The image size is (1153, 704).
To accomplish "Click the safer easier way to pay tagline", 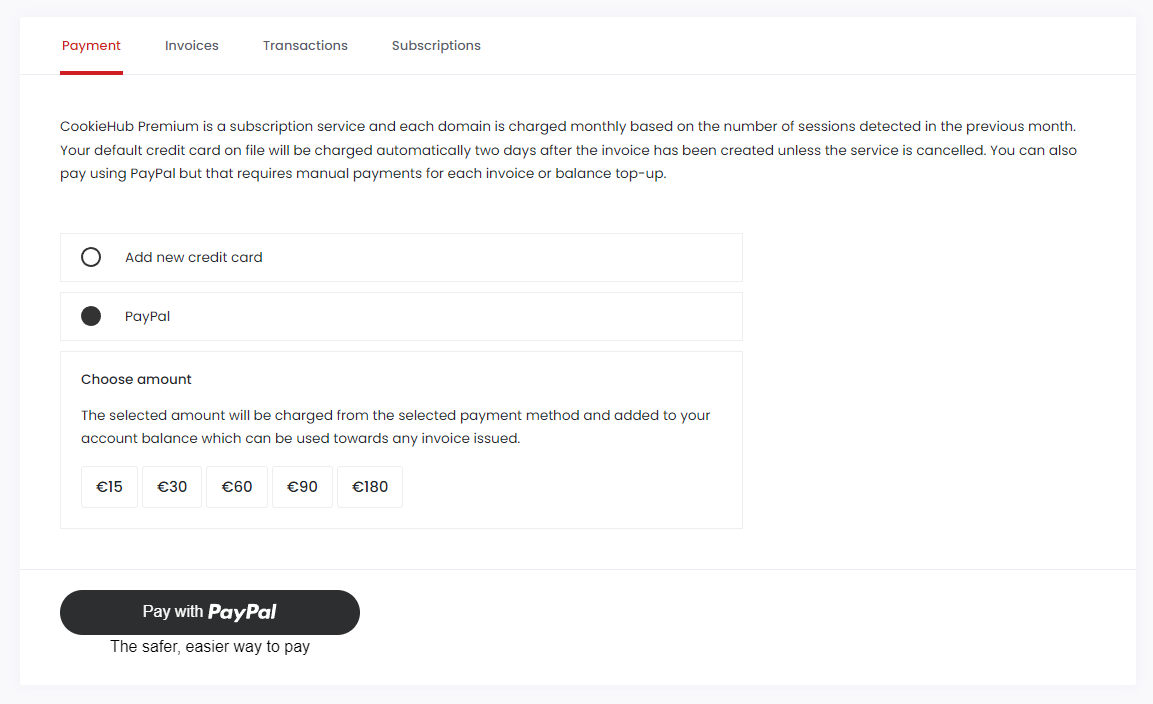I will point(210,646).
